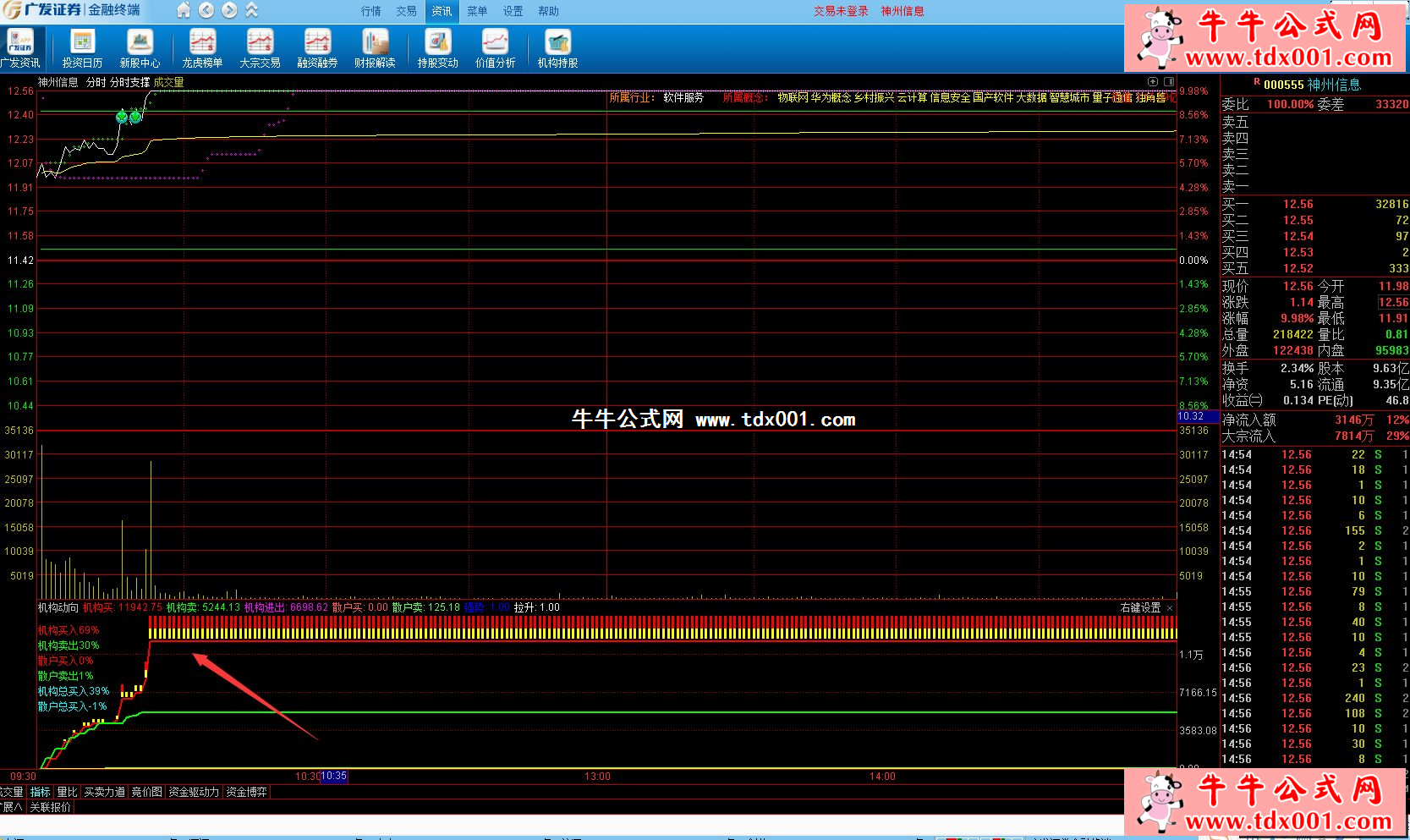The image size is (1410, 840).
Task: Open the 交易 menu
Action: pyautogui.click(x=406, y=11)
